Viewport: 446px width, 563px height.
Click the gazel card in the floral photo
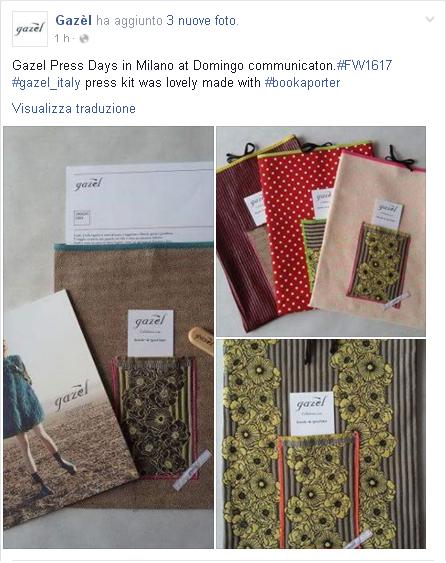(x=312, y=413)
